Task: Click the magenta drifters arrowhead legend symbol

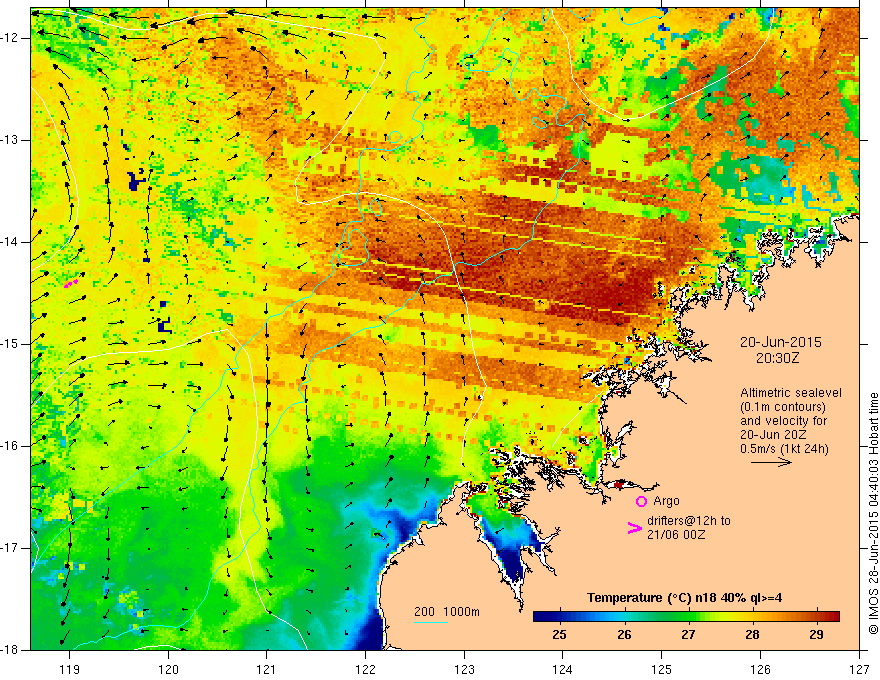Action: point(634,528)
